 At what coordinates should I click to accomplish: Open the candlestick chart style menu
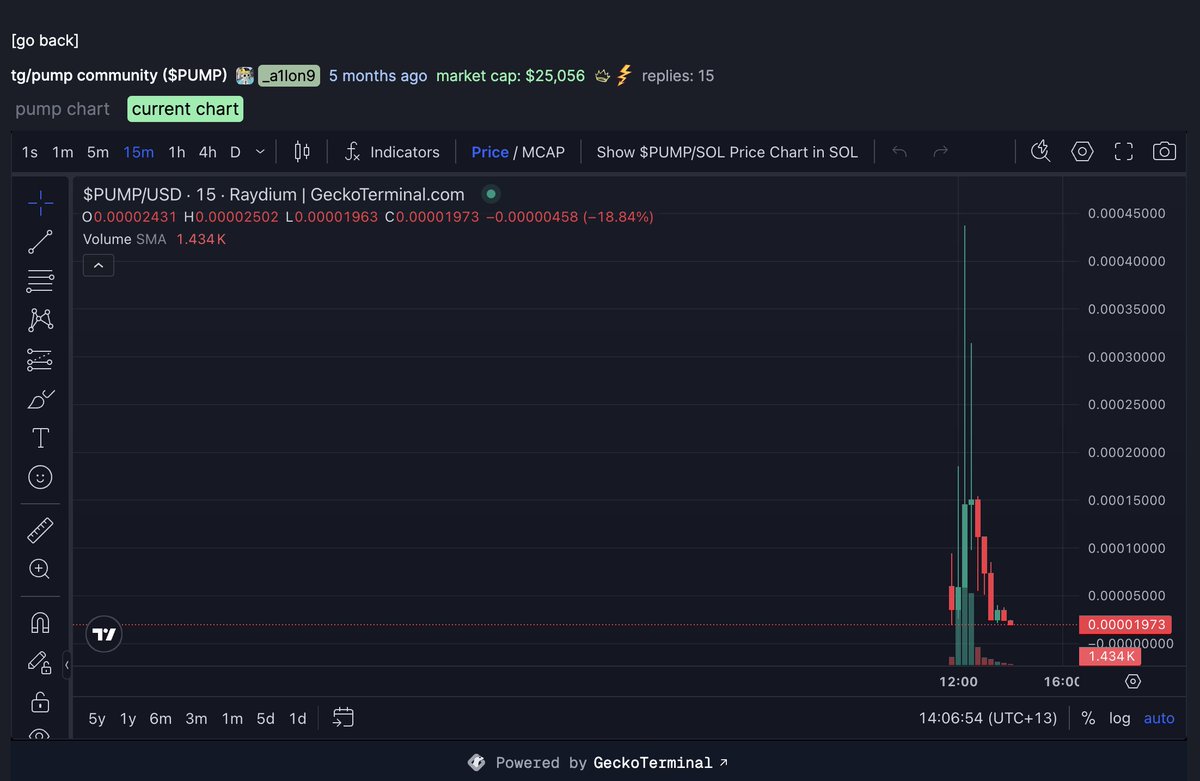(301, 152)
